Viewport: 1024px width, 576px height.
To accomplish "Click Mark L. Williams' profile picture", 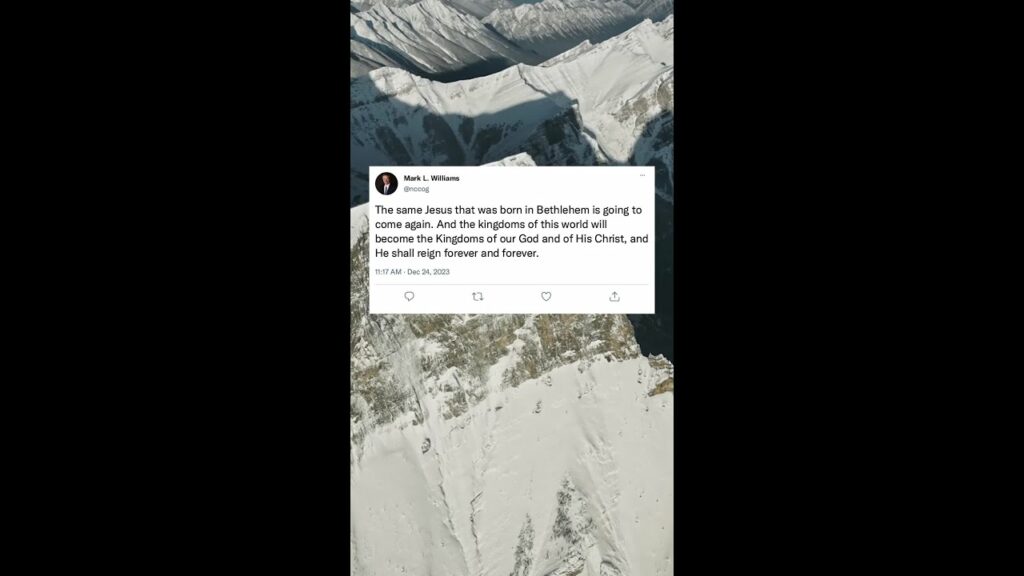I will (386, 184).
